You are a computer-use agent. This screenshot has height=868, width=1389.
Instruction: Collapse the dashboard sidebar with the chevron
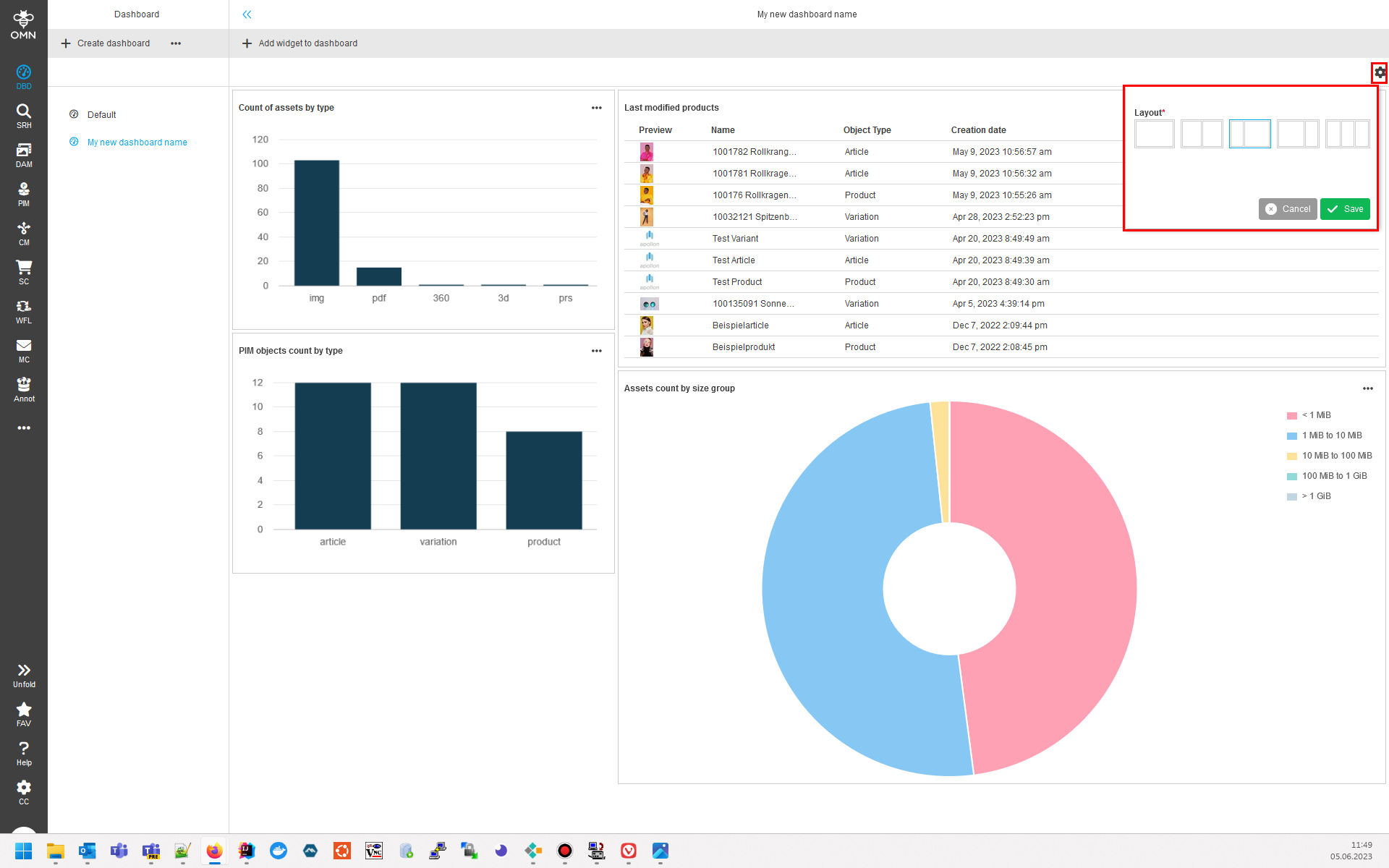pos(247,14)
